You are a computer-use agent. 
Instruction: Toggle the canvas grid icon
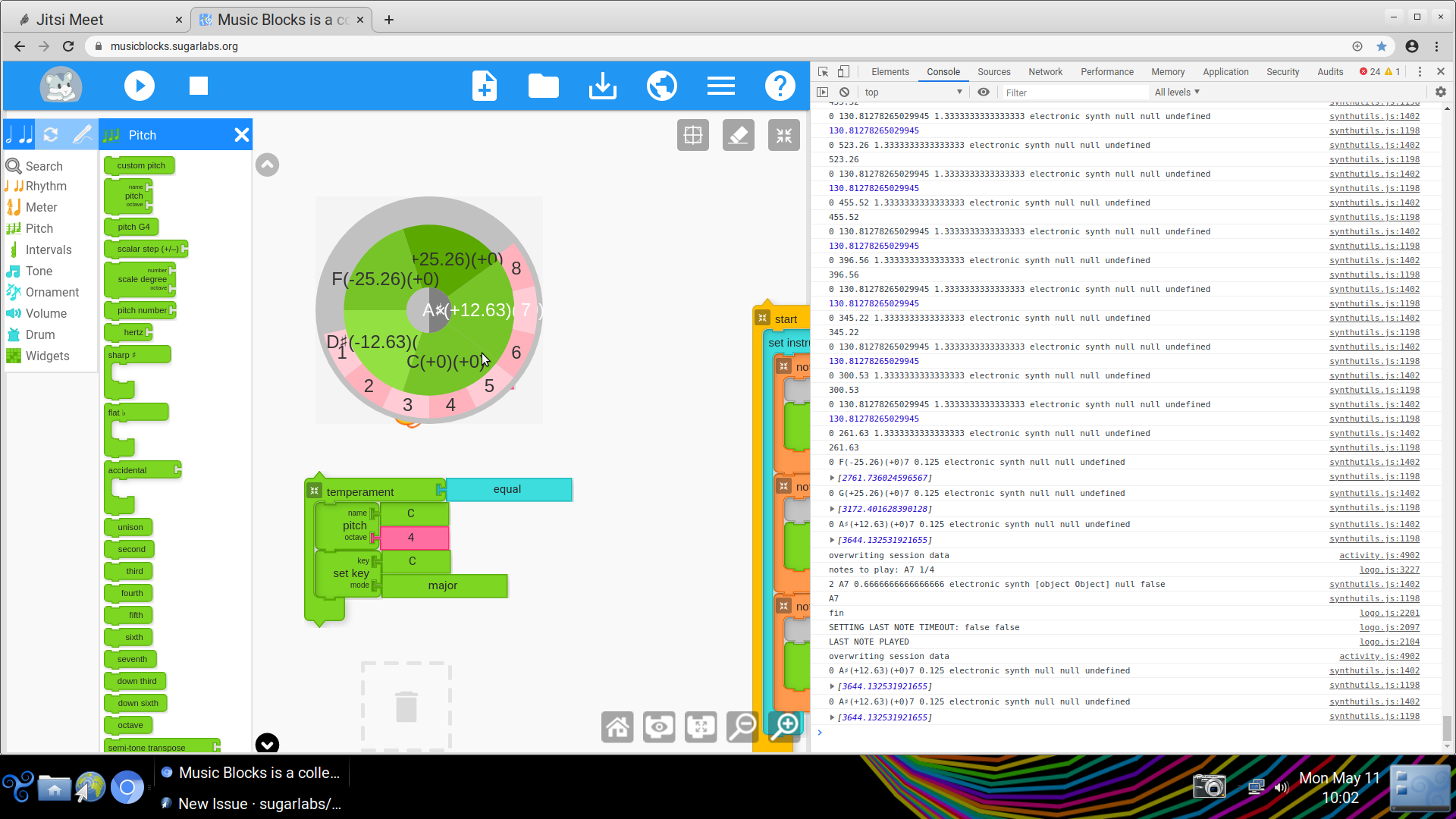pos(693,136)
